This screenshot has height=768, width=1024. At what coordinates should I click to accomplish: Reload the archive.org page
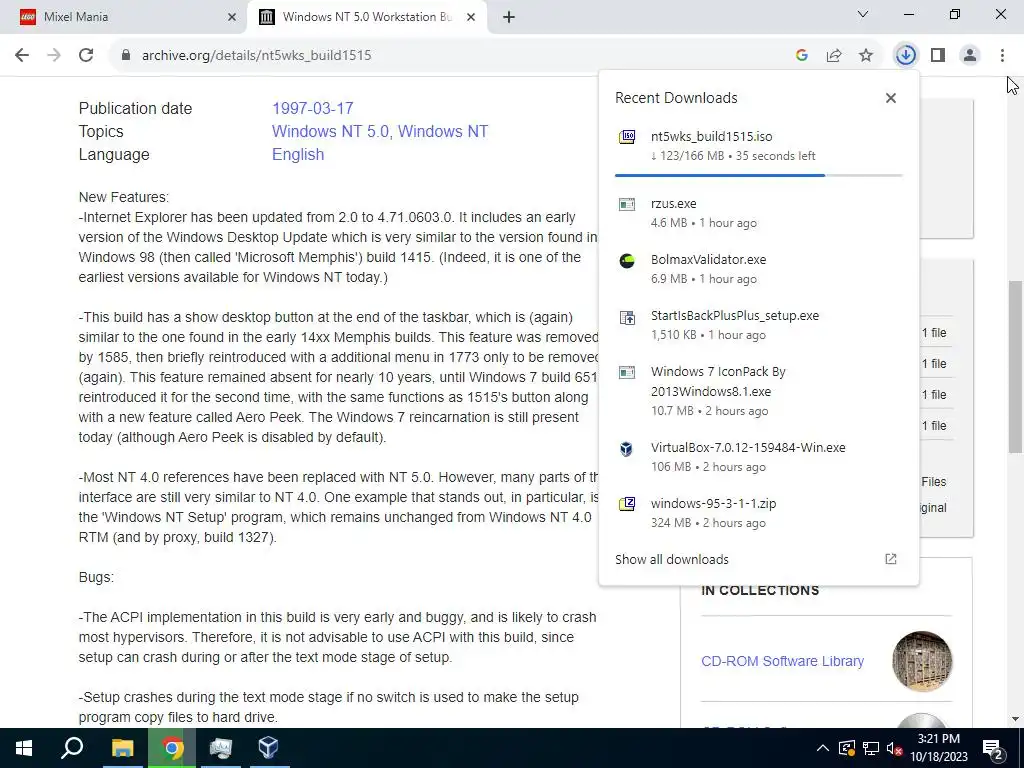(86, 55)
